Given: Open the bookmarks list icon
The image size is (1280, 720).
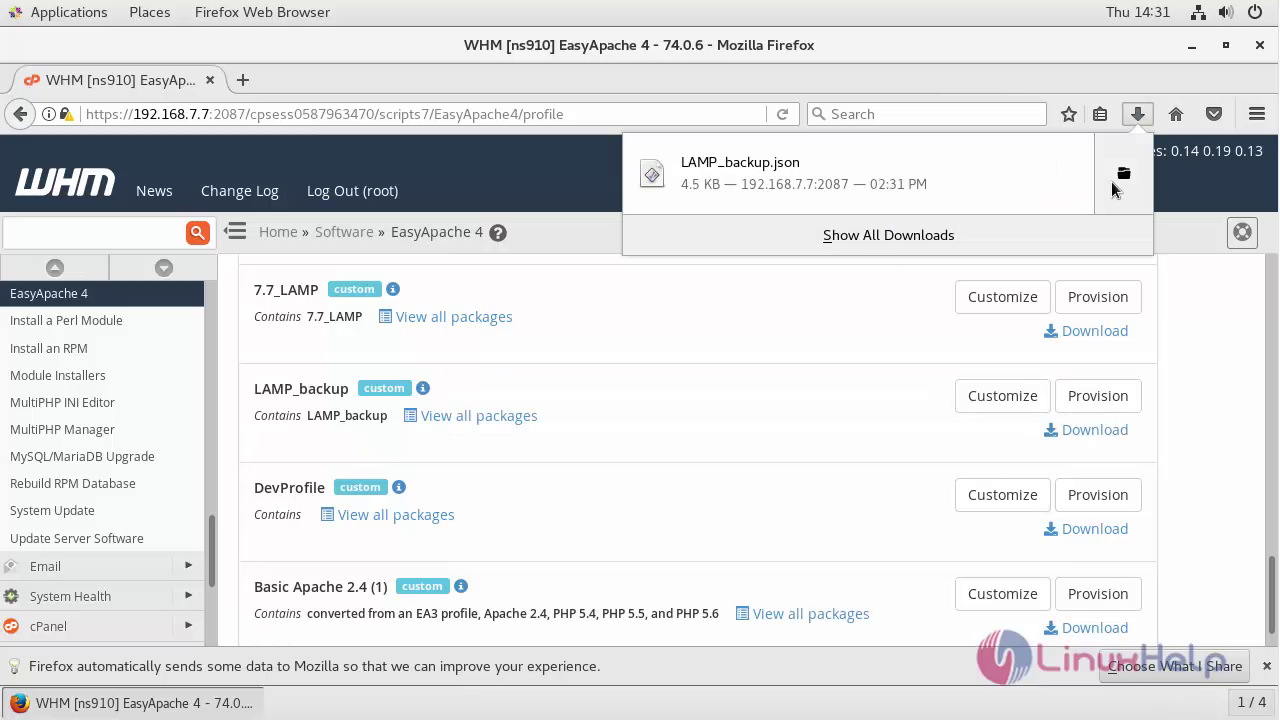Looking at the screenshot, I should (x=1100, y=114).
